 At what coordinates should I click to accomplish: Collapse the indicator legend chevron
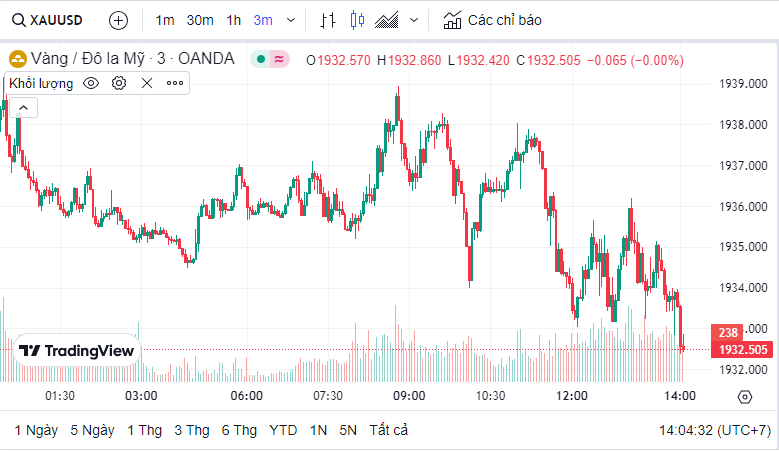[x=23, y=107]
